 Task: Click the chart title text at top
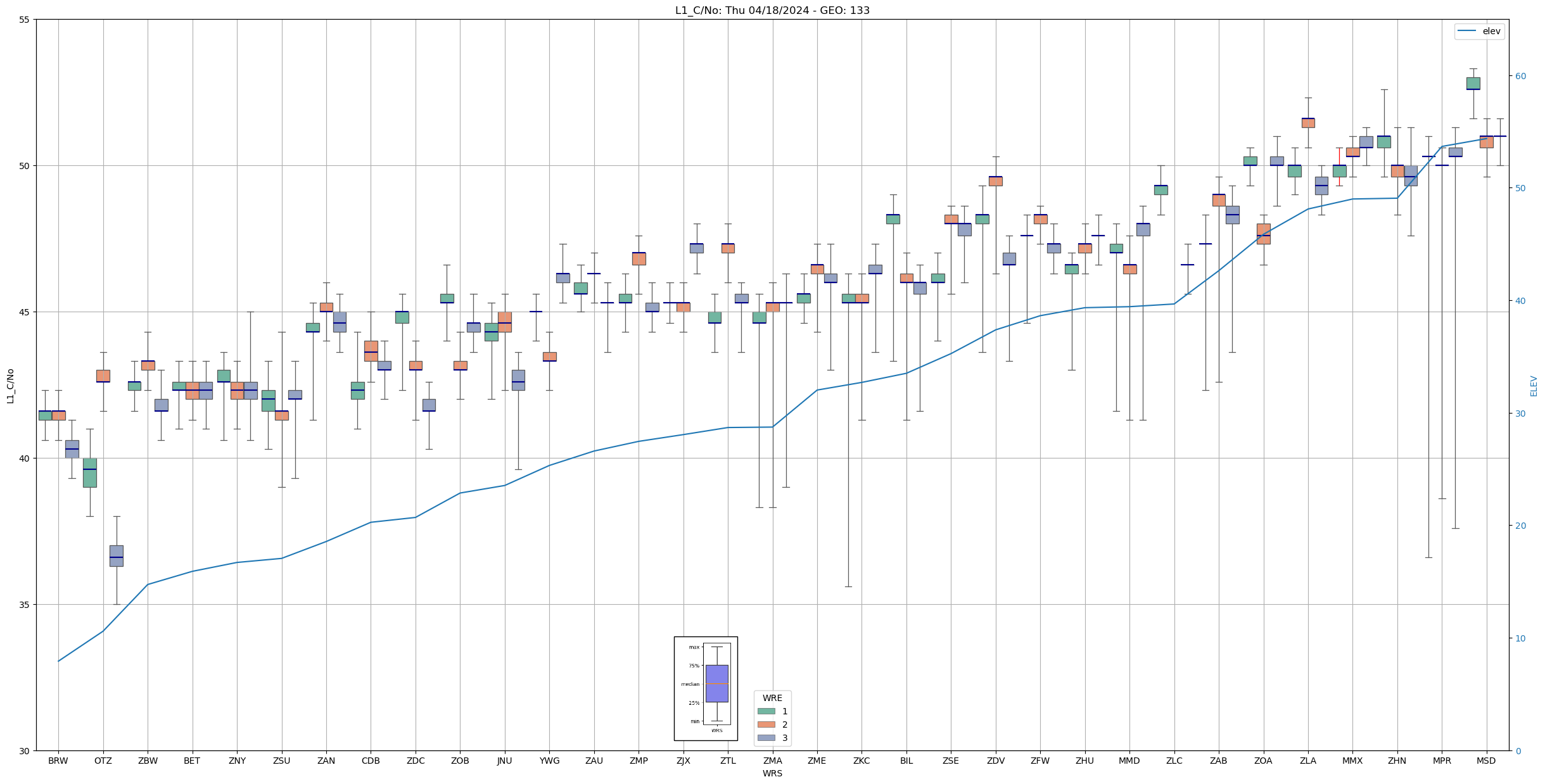tap(772, 10)
